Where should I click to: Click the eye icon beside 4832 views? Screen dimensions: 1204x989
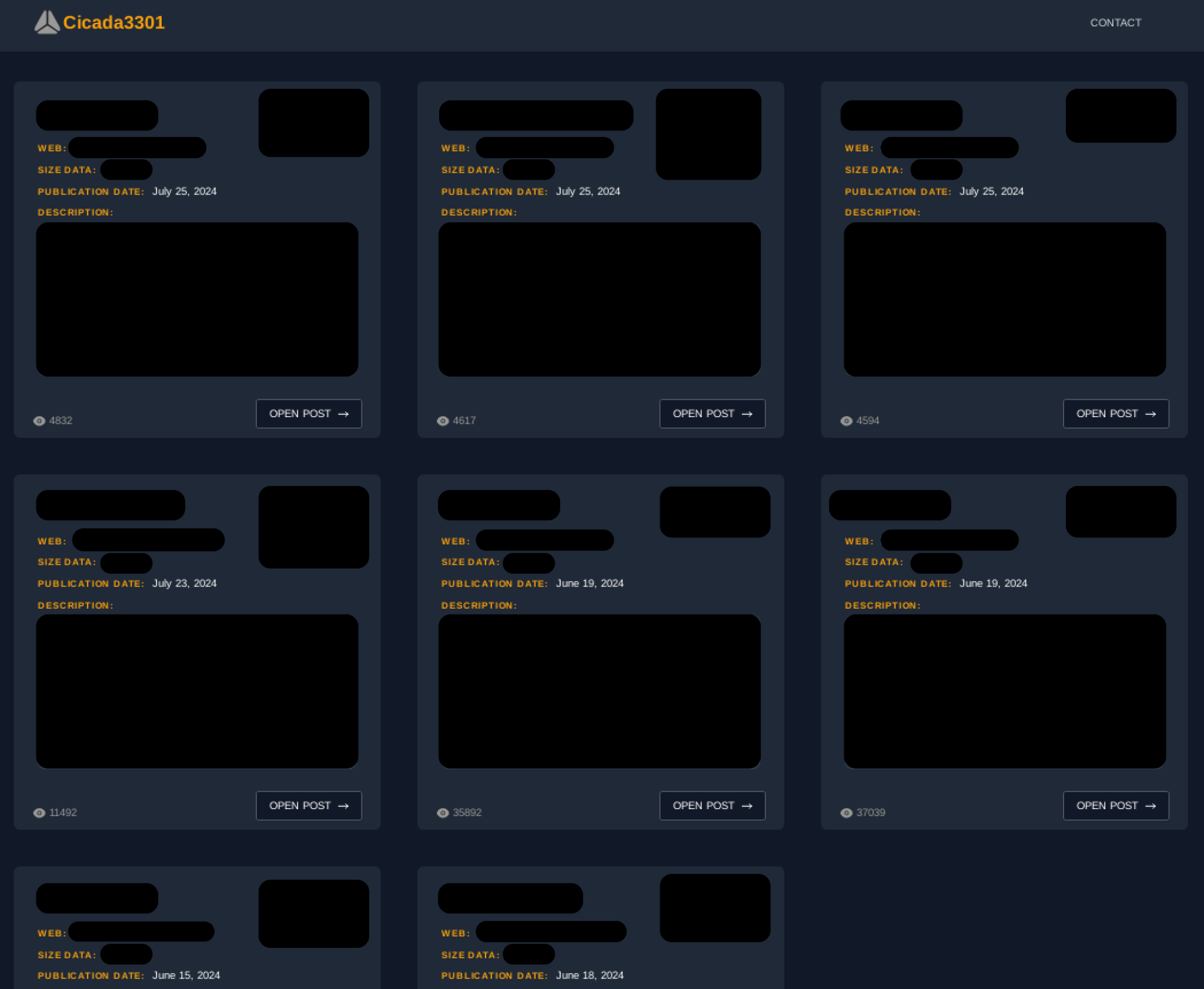tap(39, 421)
